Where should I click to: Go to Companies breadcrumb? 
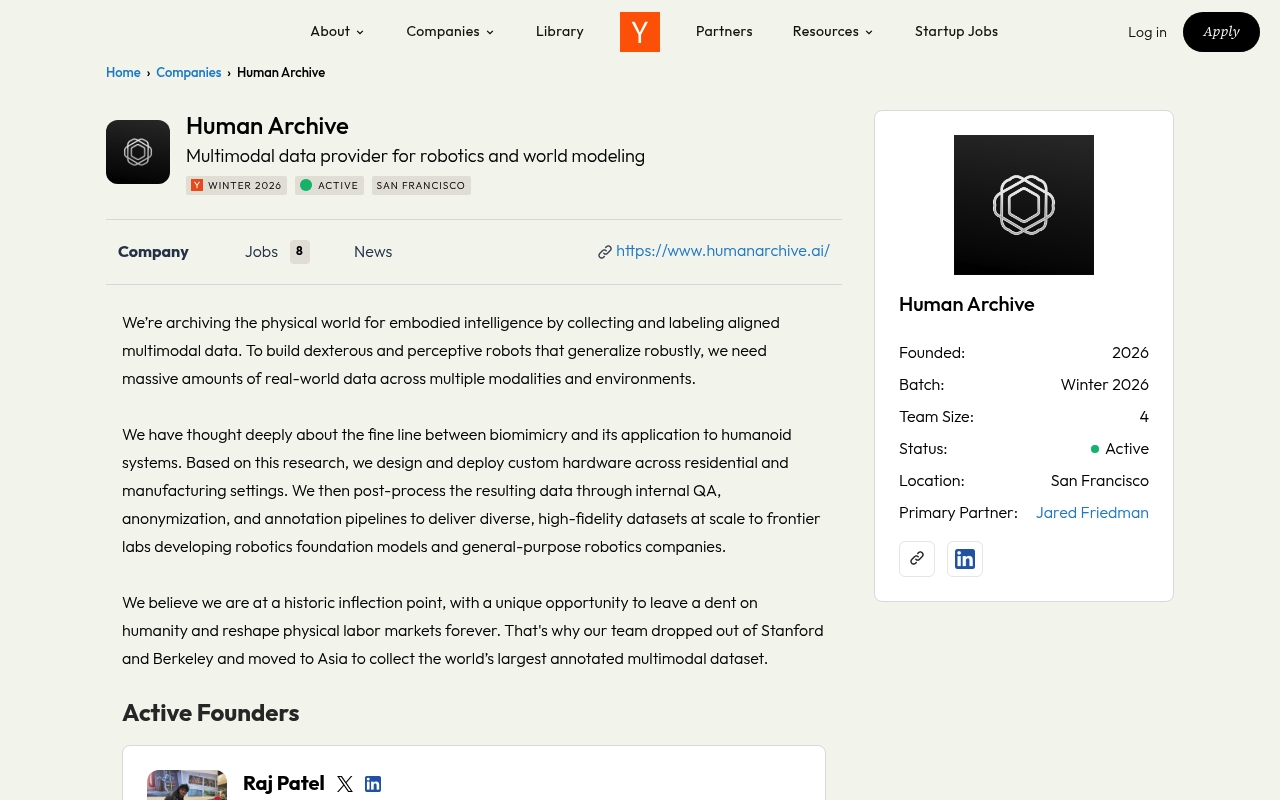pos(189,72)
